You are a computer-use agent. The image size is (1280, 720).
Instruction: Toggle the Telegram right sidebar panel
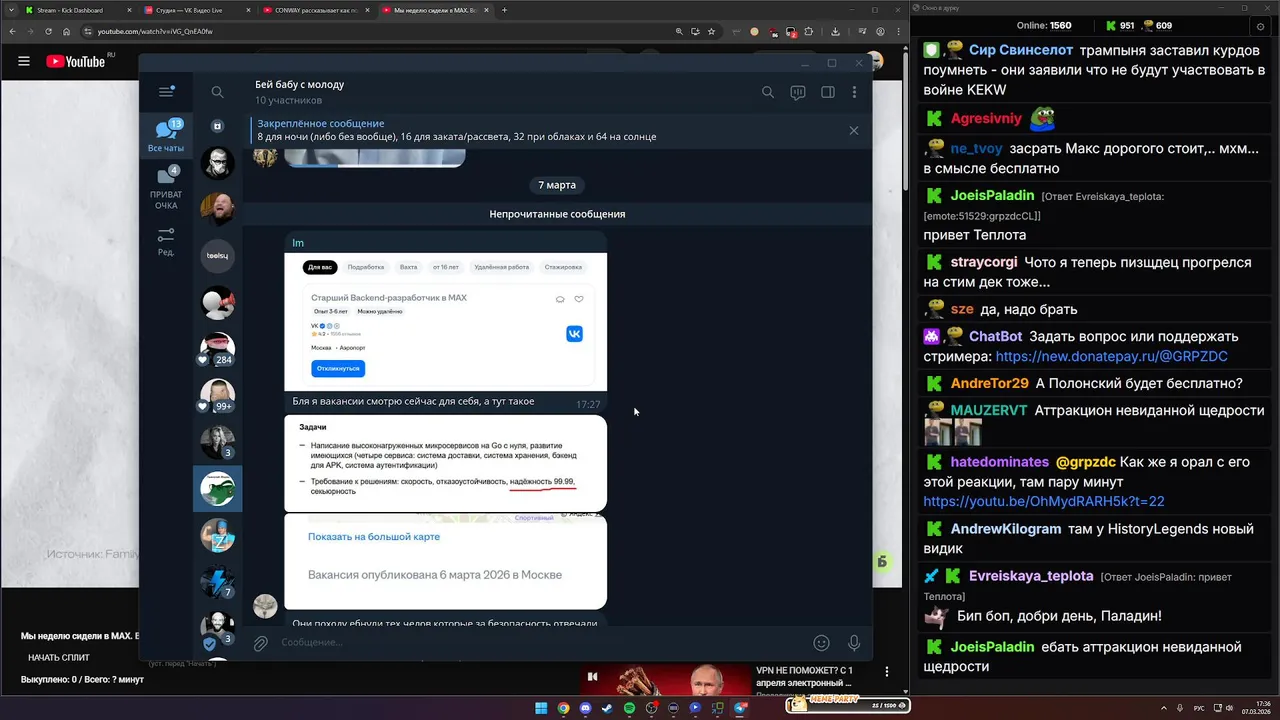click(828, 92)
